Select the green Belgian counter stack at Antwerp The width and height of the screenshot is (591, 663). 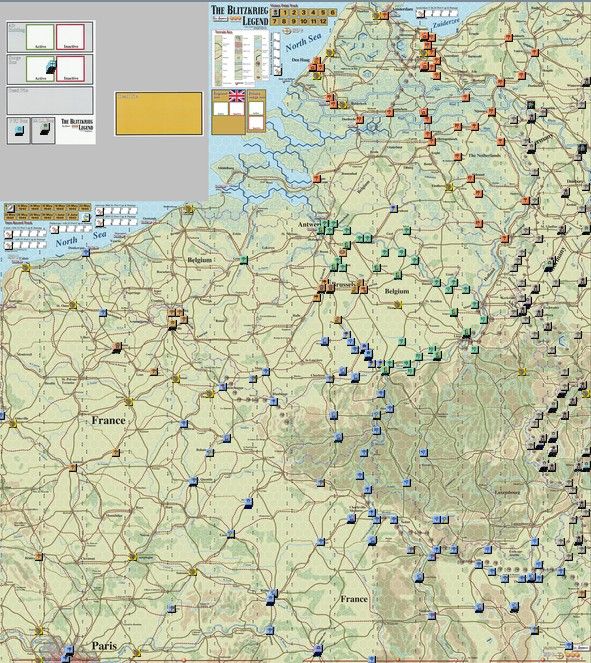tap(327, 227)
